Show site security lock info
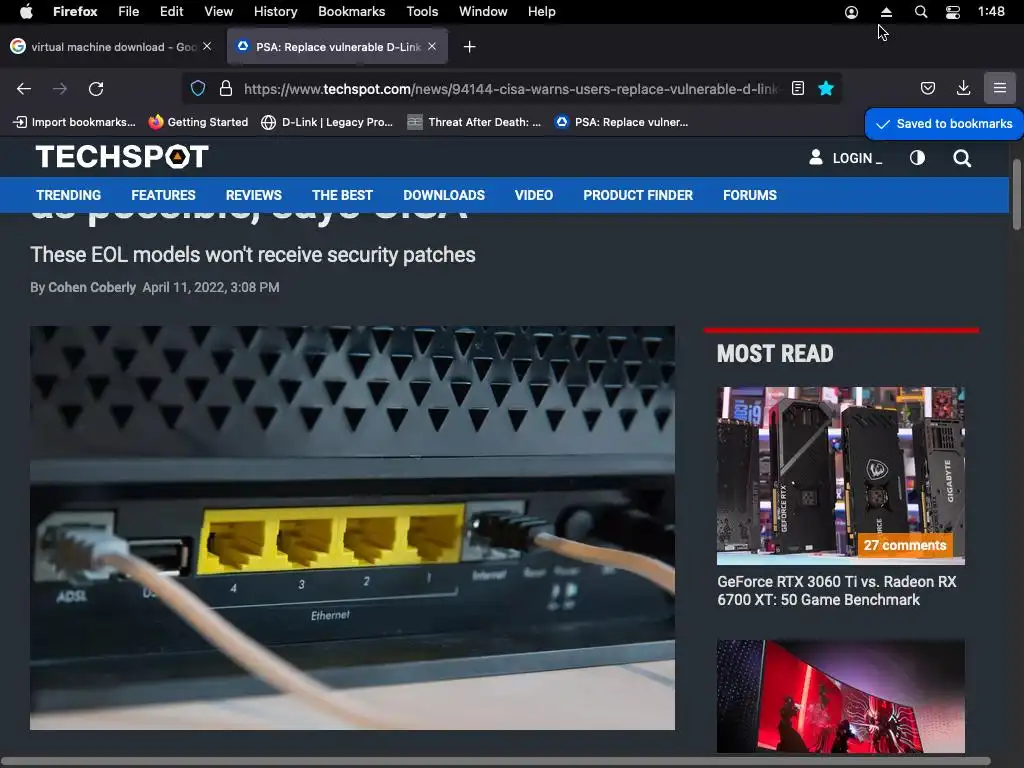 pyautogui.click(x=226, y=88)
